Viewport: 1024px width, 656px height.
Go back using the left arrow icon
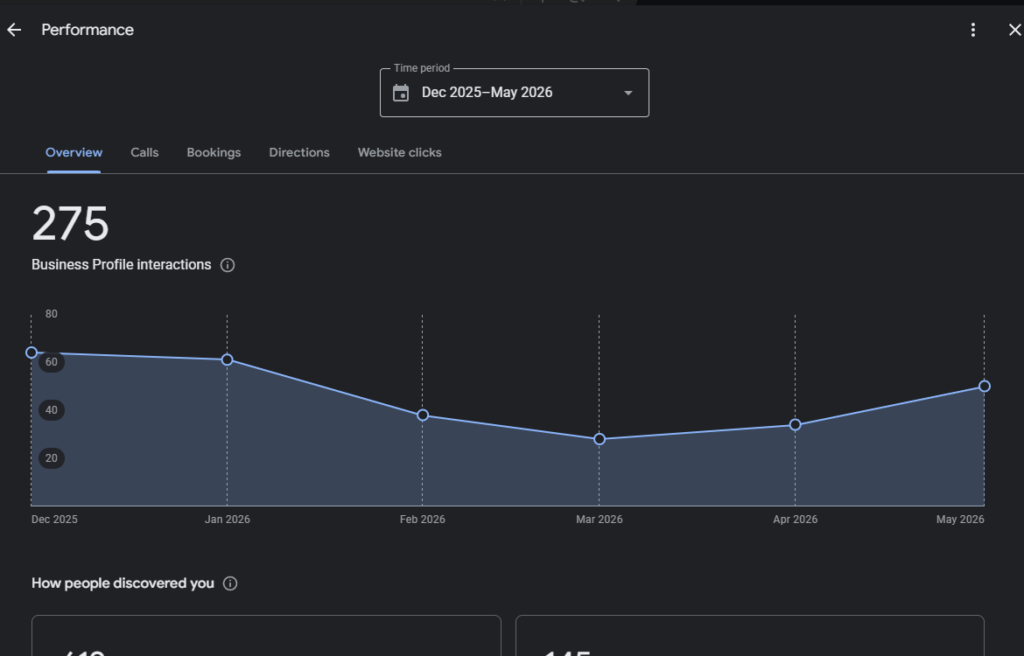(14, 30)
